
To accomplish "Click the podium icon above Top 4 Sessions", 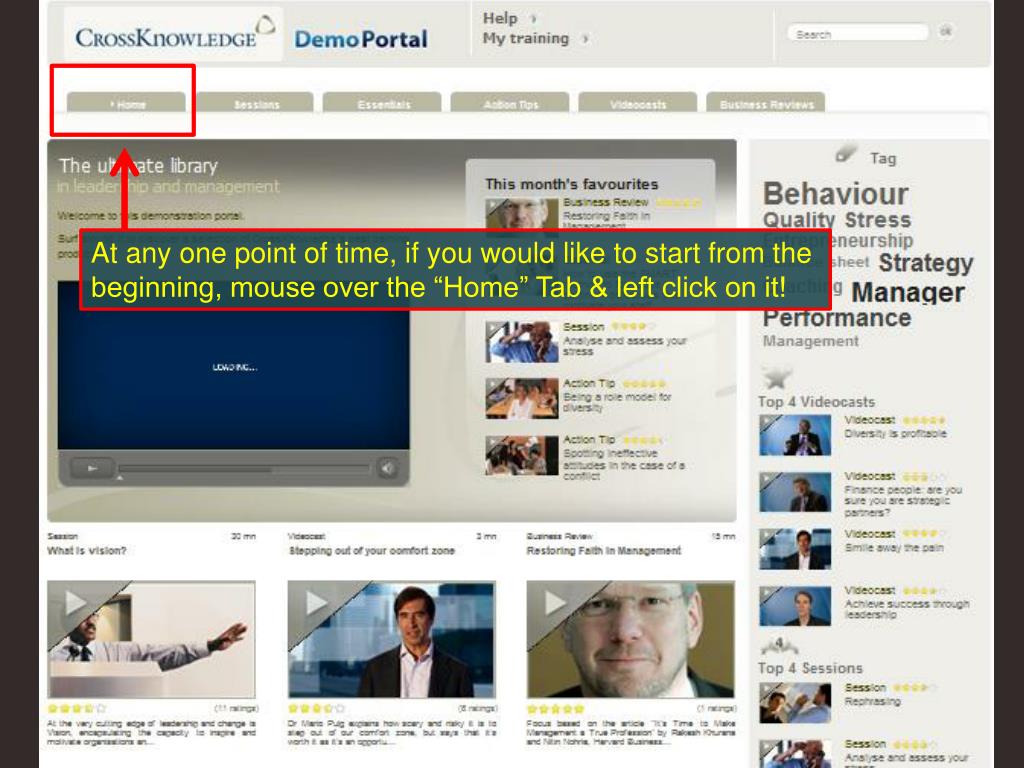I will coord(779,646).
